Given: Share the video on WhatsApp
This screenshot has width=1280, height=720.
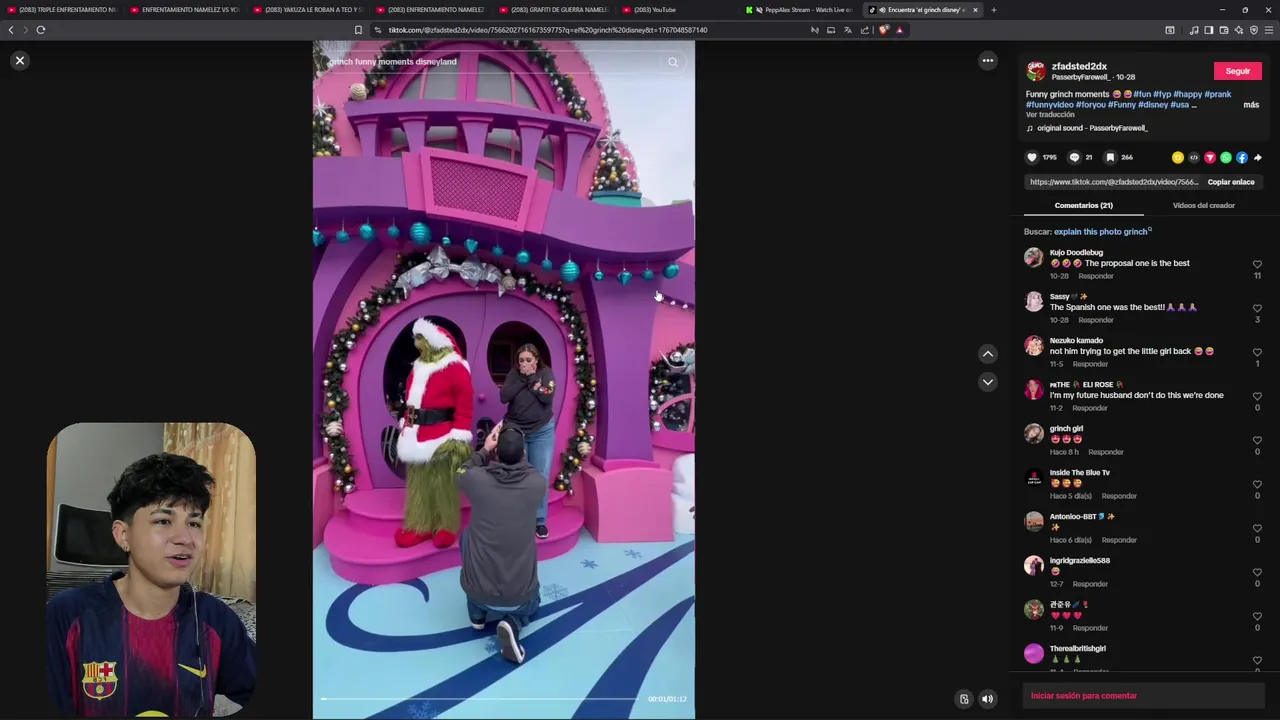Looking at the screenshot, I should tap(1225, 157).
